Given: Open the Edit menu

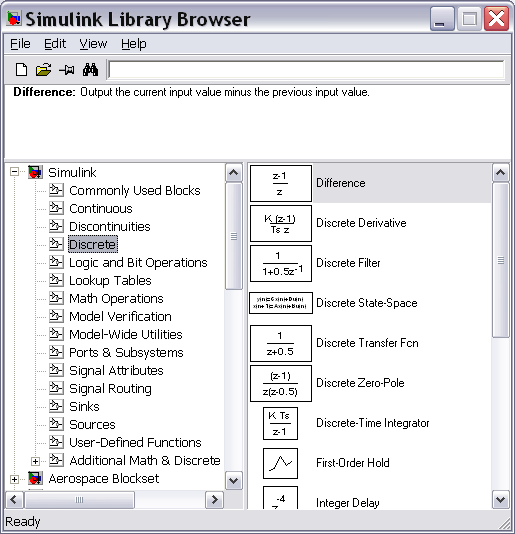Looking at the screenshot, I should click(55, 44).
